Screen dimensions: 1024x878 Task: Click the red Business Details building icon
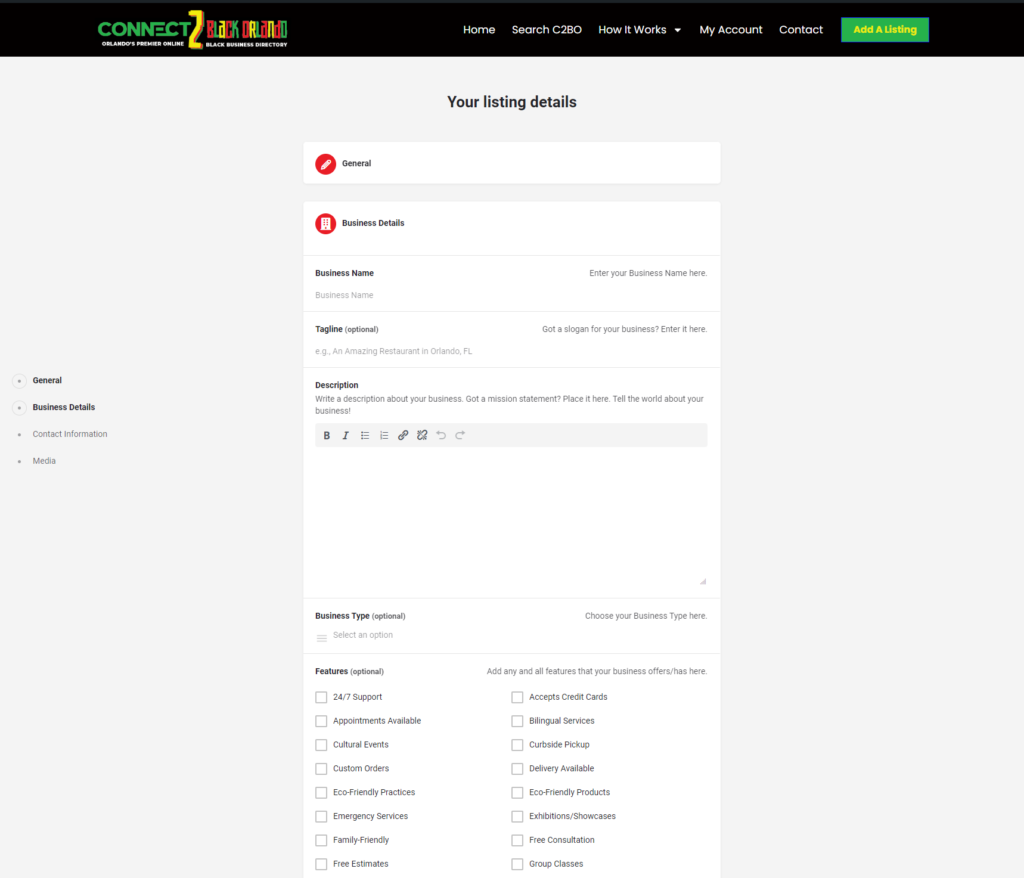(x=325, y=224)
